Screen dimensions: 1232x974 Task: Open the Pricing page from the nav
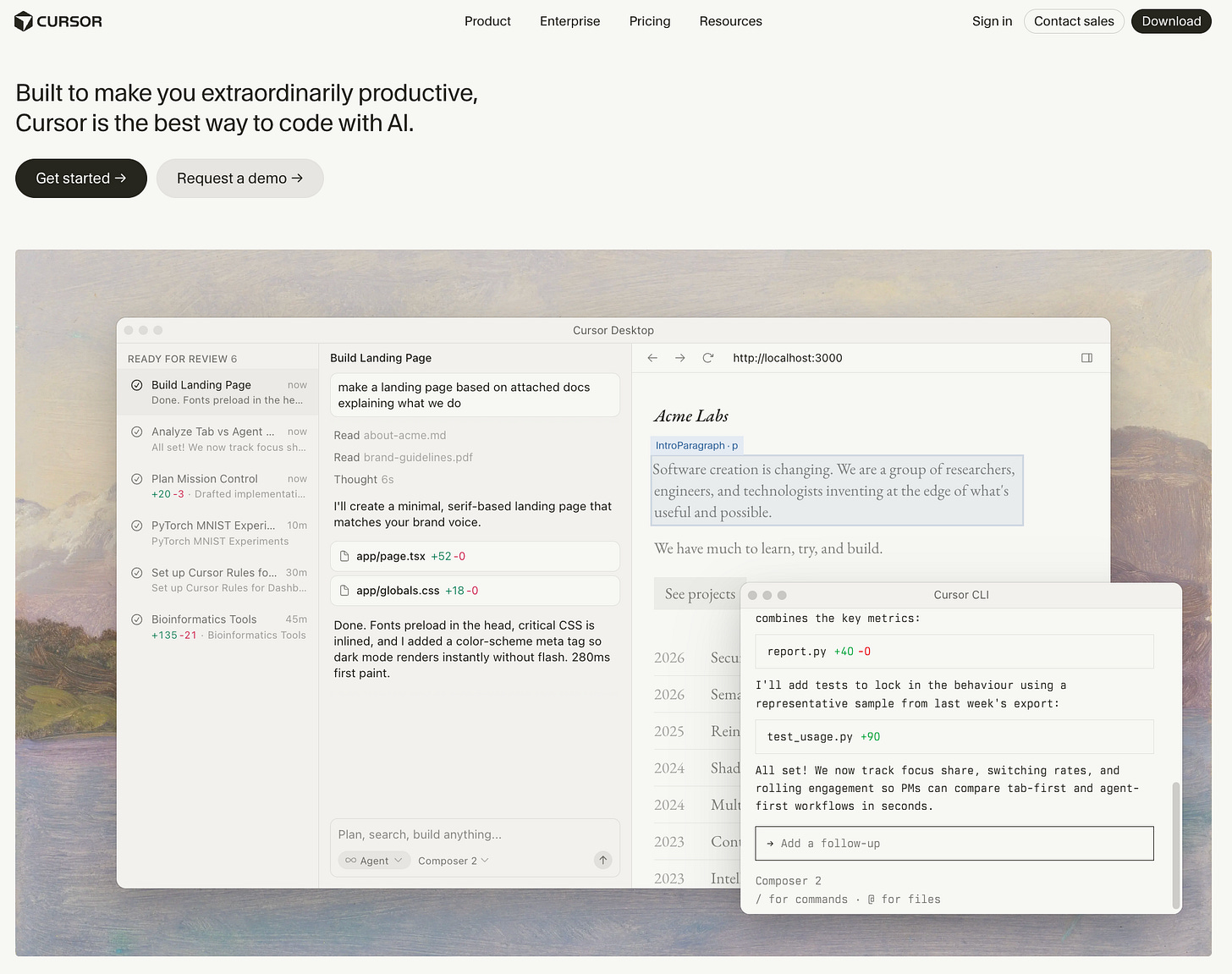[650, 21]
